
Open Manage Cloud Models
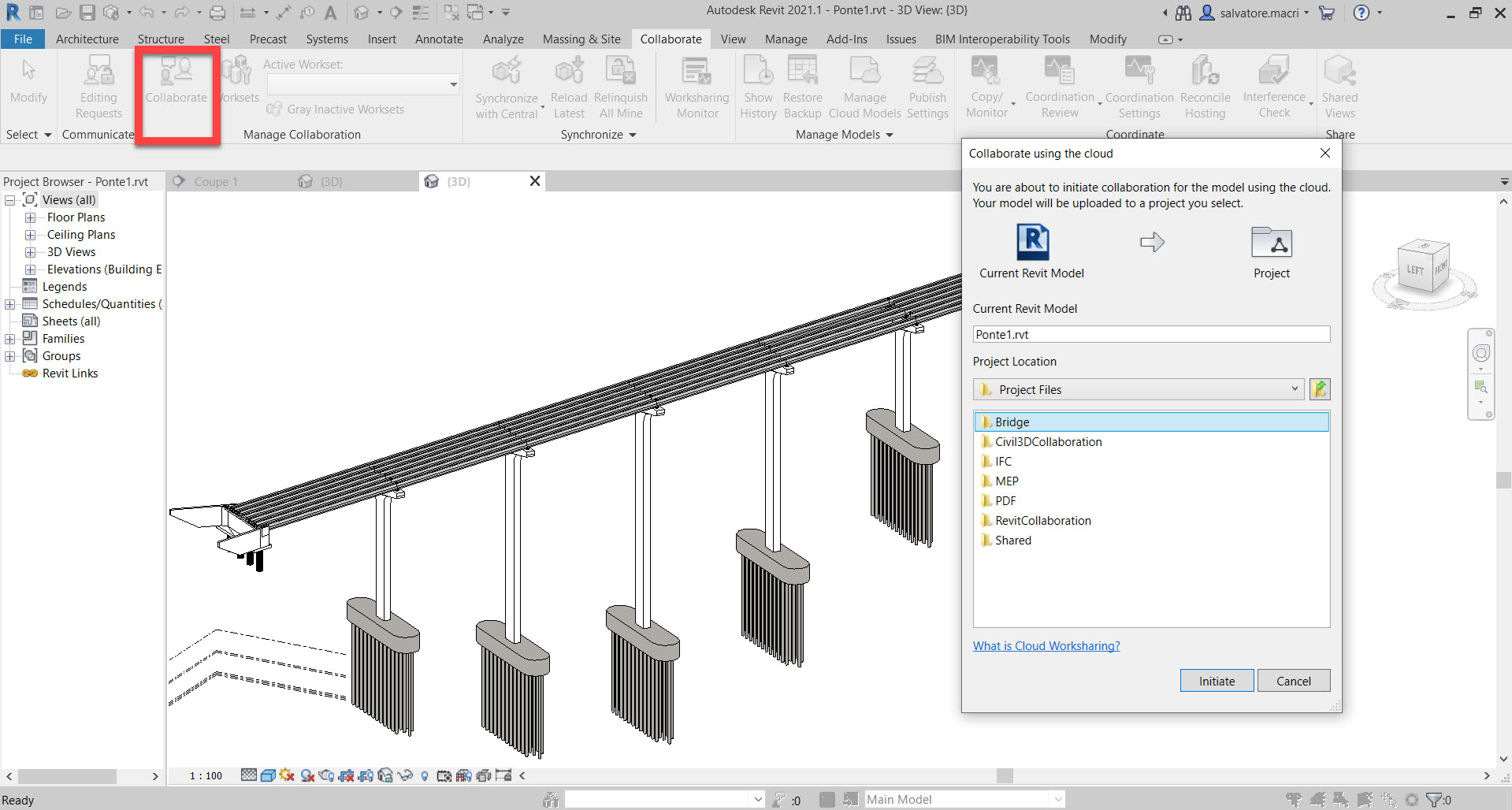tap(864, 87)
